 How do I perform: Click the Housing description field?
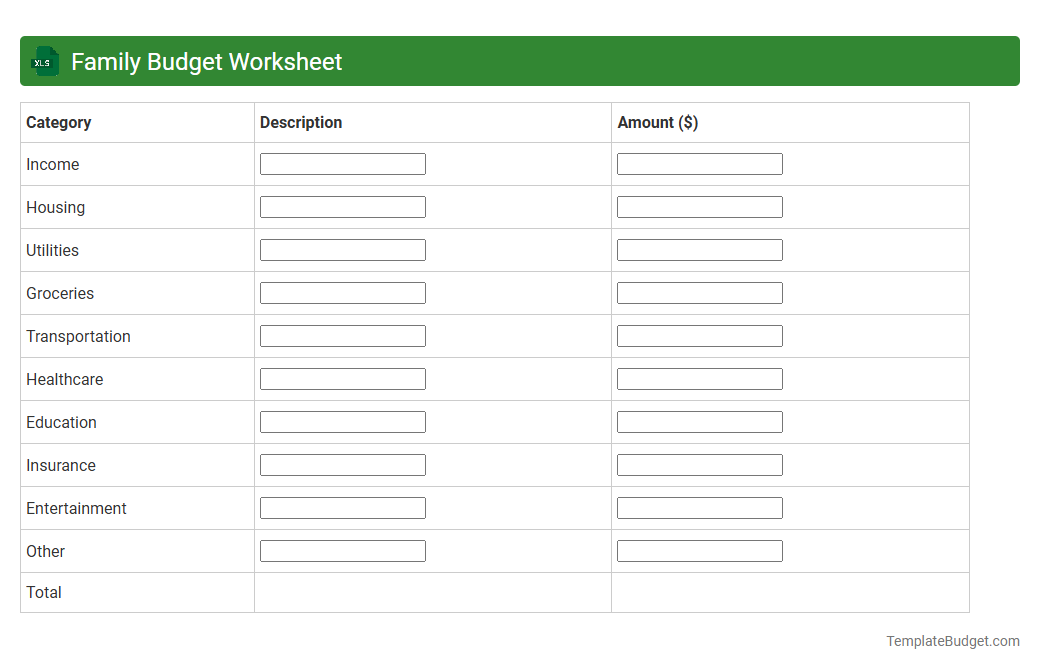click(x=342, y=206)
